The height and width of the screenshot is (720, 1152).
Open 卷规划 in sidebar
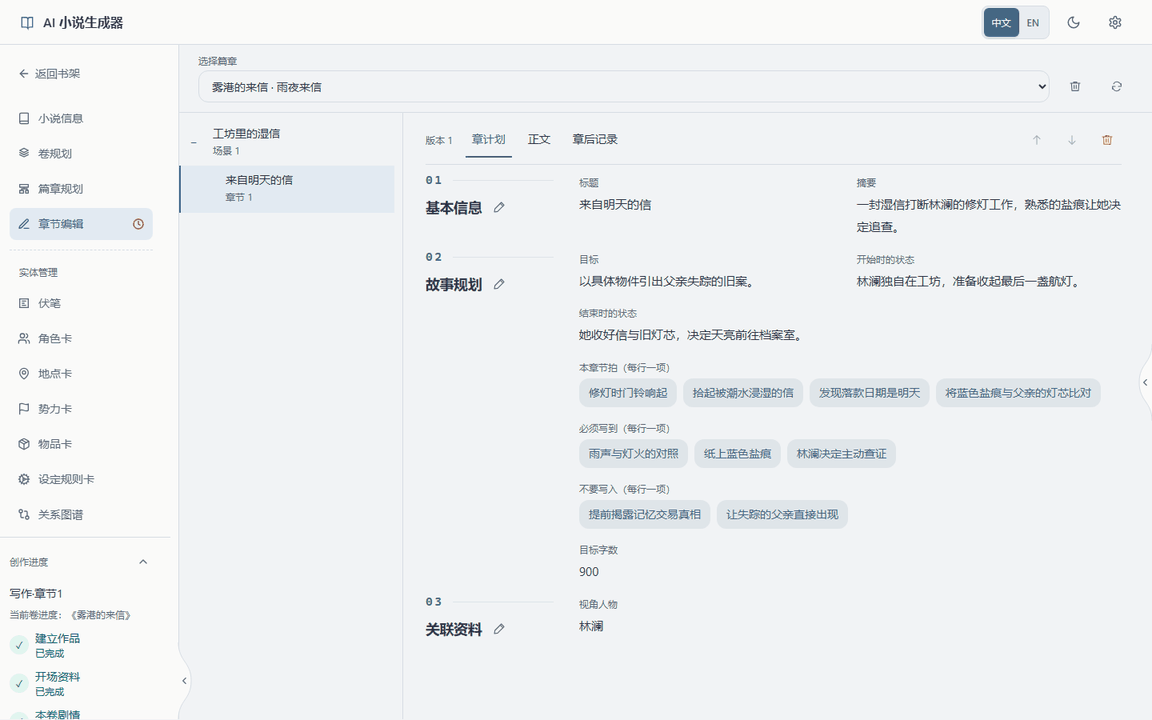point(81,154)
